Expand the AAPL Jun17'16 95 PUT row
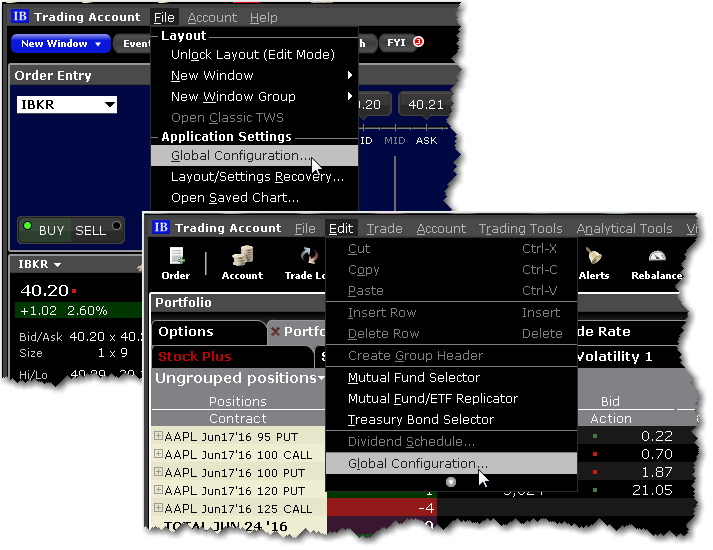 158,436
